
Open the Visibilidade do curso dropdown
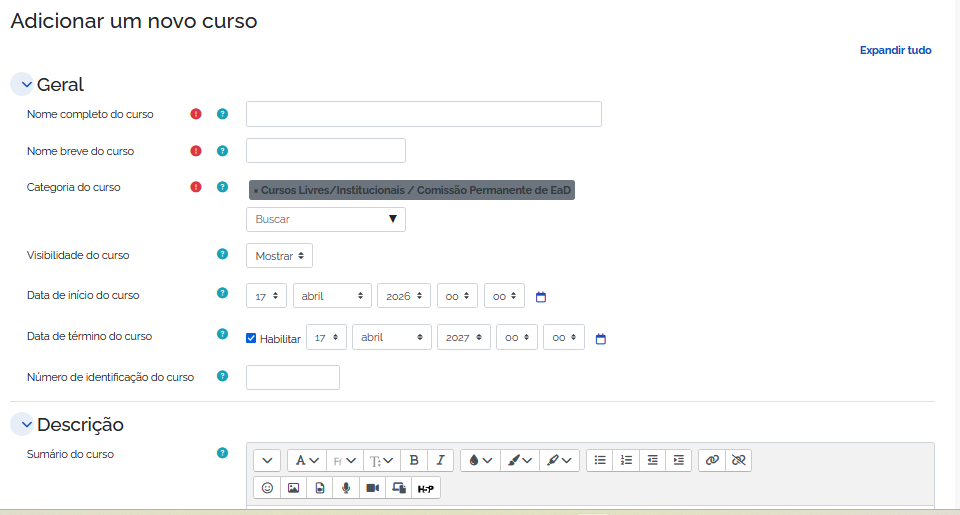[279, 256]
